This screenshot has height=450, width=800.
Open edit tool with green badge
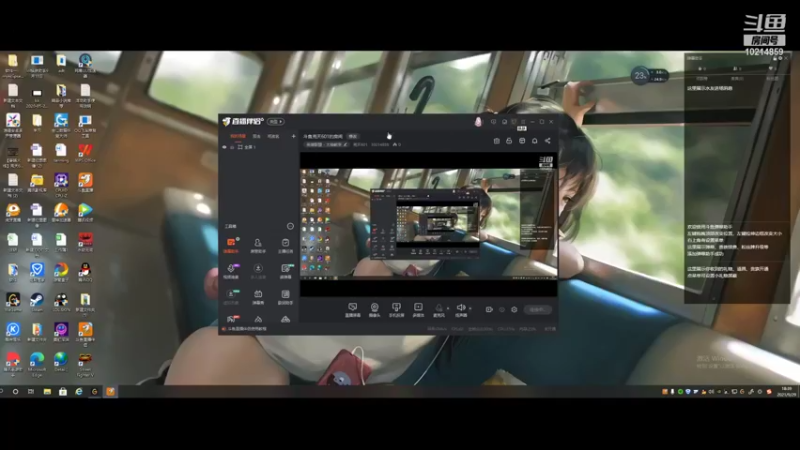tap(286, 271)
